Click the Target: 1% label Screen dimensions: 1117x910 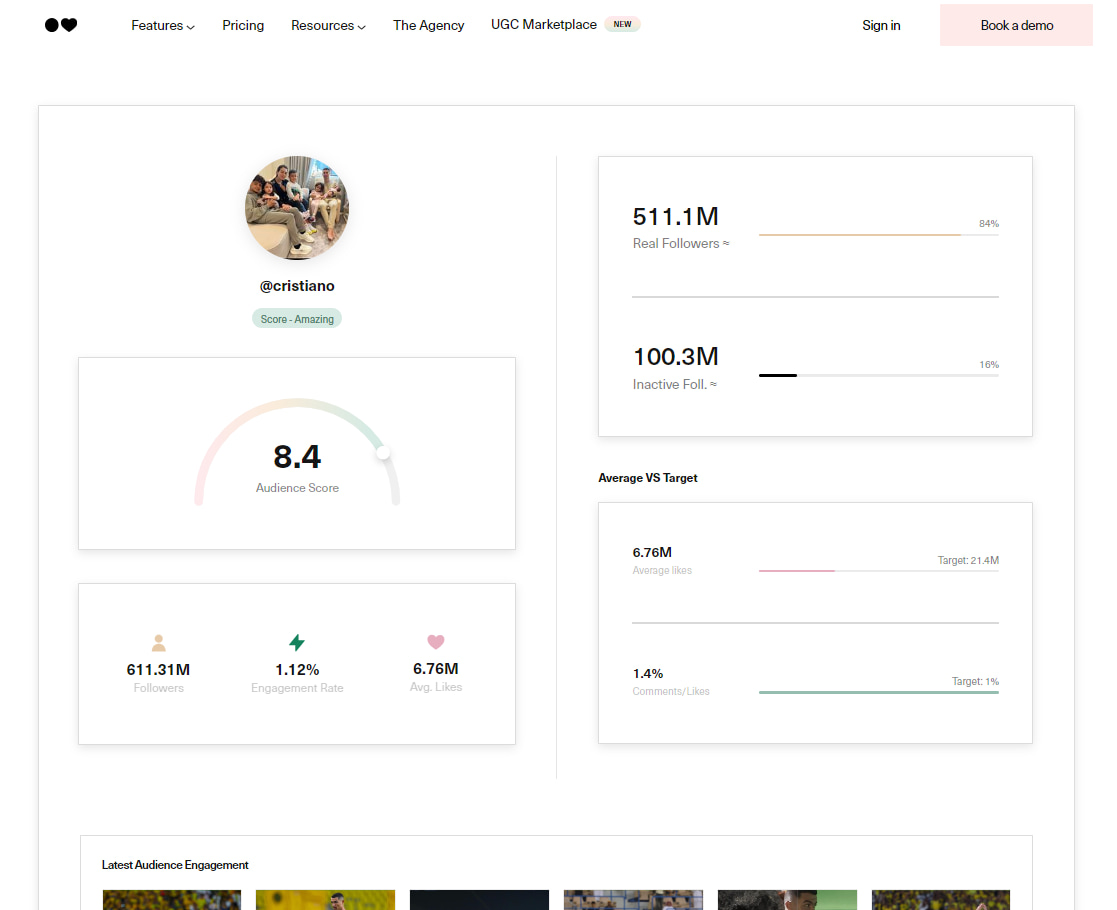pyautogui.click(x=975, y=681)
